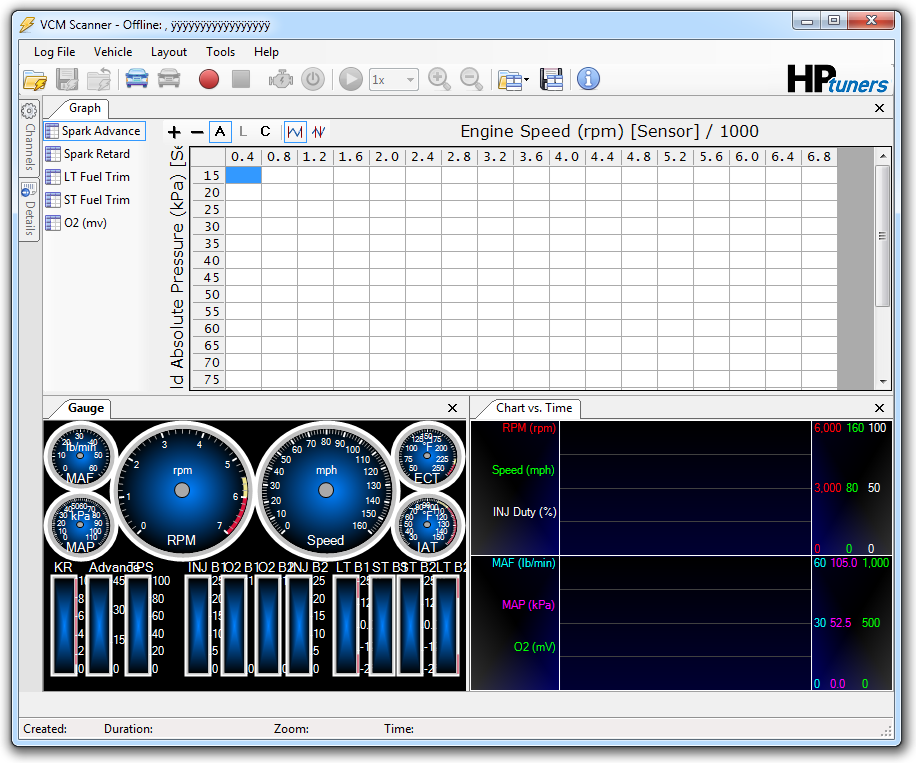The width and height of the screenshot is (916, 763).
Task: Click the blue connect to vehicle icon
Action: click(136, 79)
